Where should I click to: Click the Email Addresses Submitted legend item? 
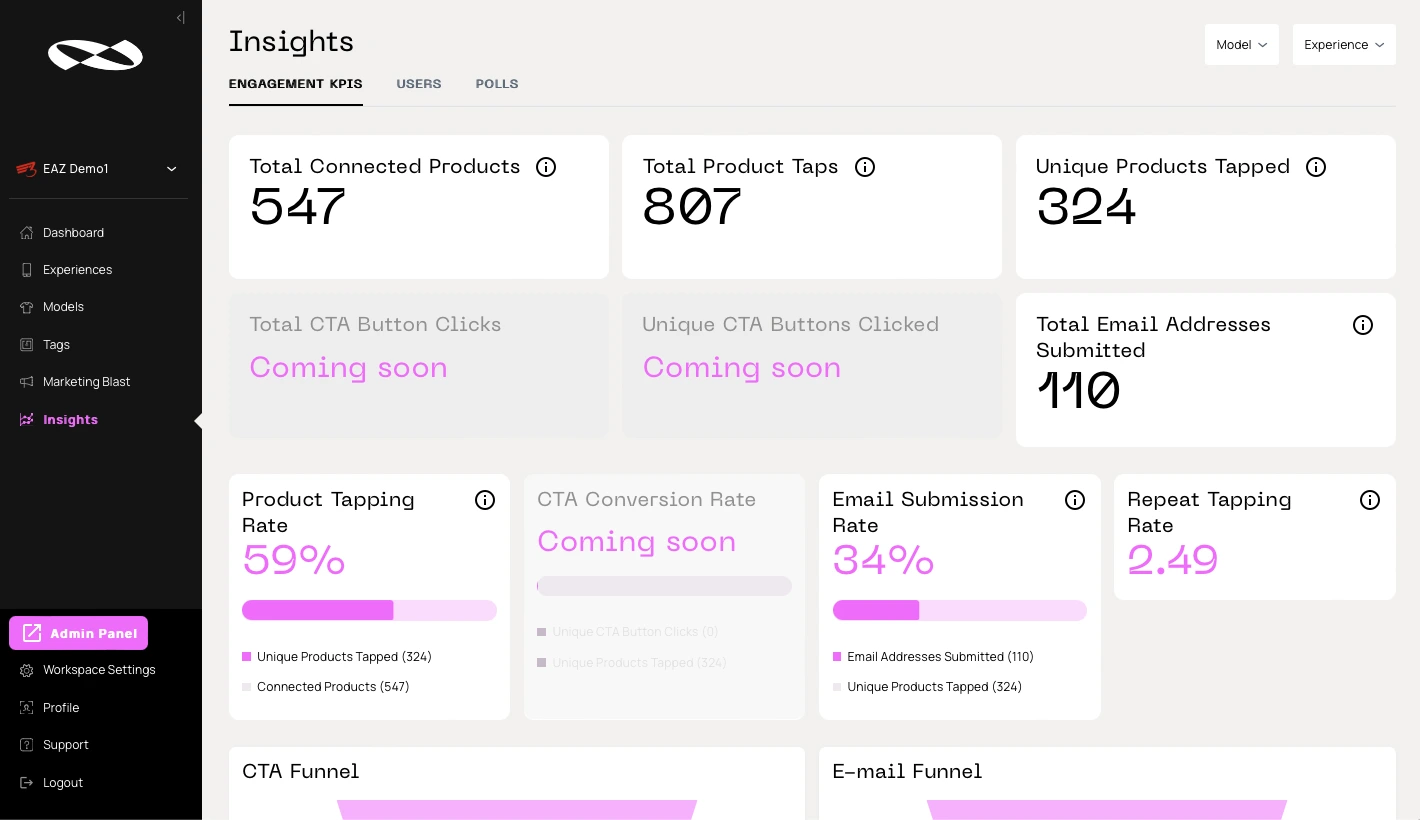pyautogui.click(x=933, y=657)
